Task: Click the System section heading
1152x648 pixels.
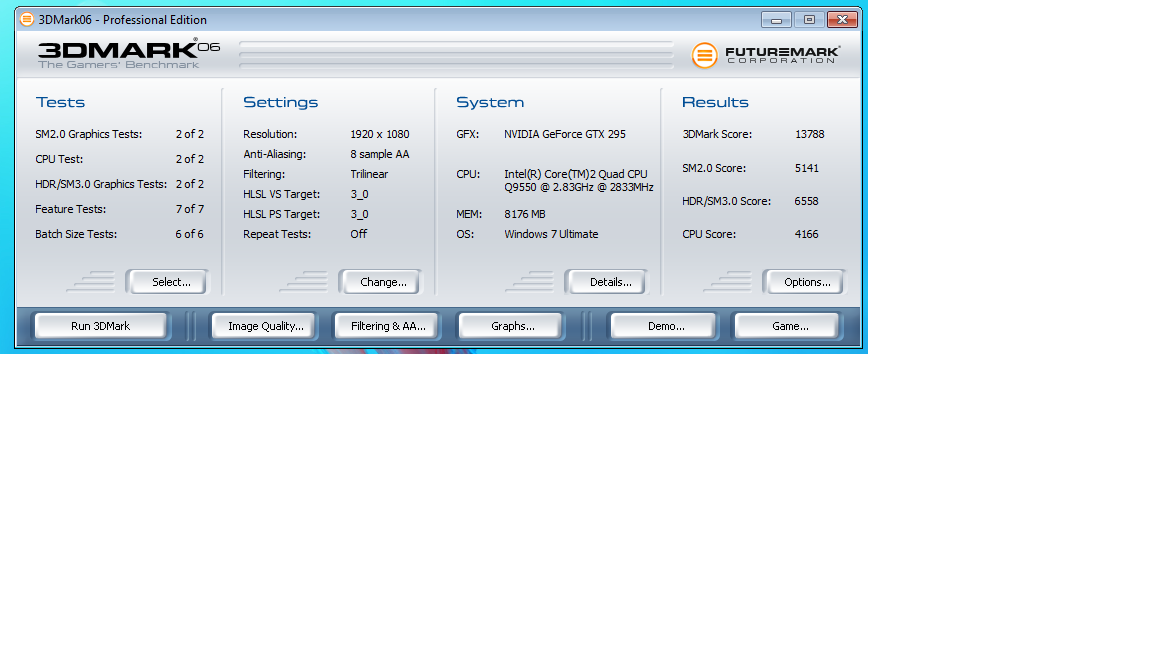Action: 490,102
